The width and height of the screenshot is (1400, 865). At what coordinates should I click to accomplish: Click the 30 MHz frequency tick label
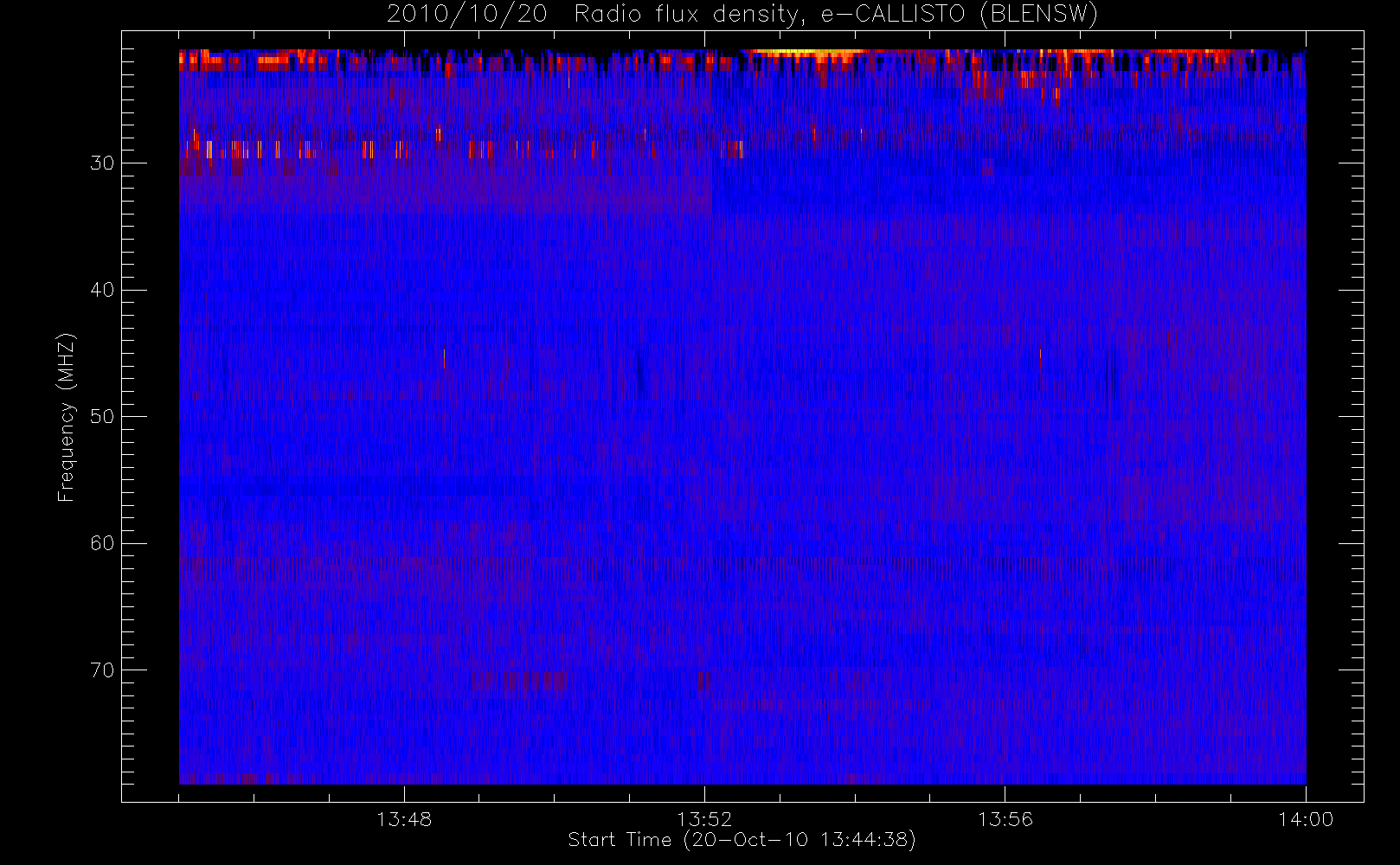pyautogui.click(x=102, y=163)
